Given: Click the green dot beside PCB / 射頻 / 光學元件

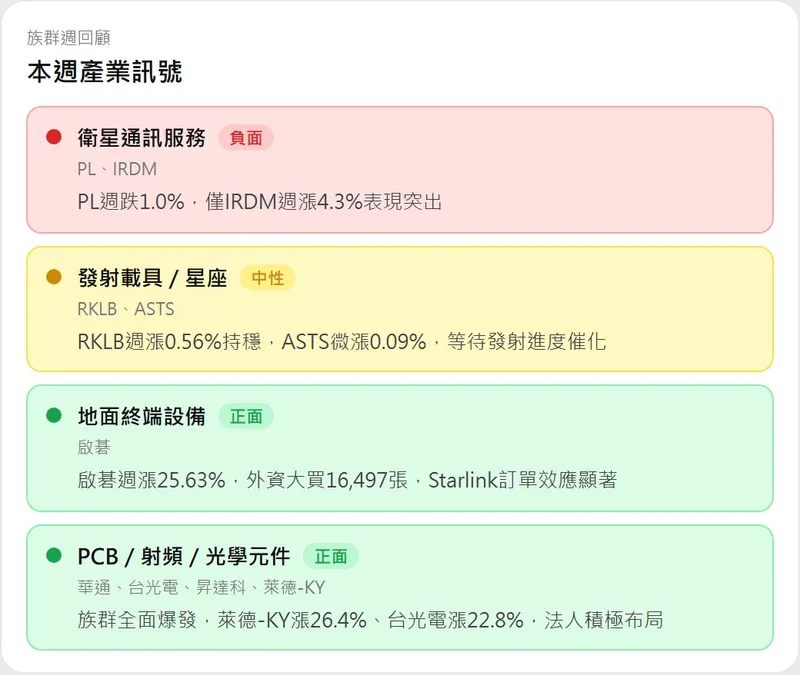Looking at the screenshot, I should point(54,555).
